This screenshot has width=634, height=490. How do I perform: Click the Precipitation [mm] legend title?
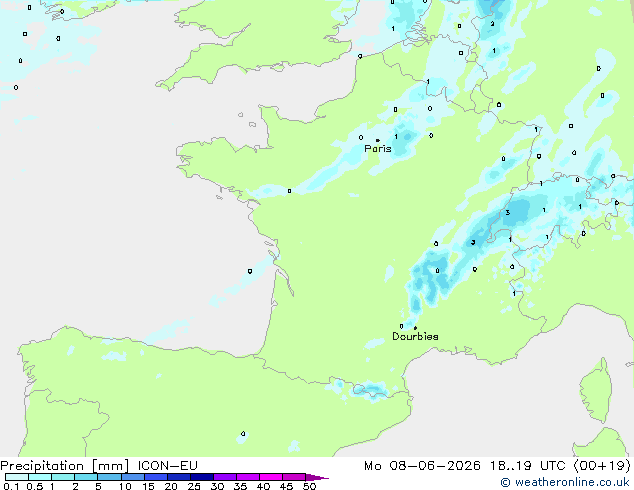coord(65,466)
